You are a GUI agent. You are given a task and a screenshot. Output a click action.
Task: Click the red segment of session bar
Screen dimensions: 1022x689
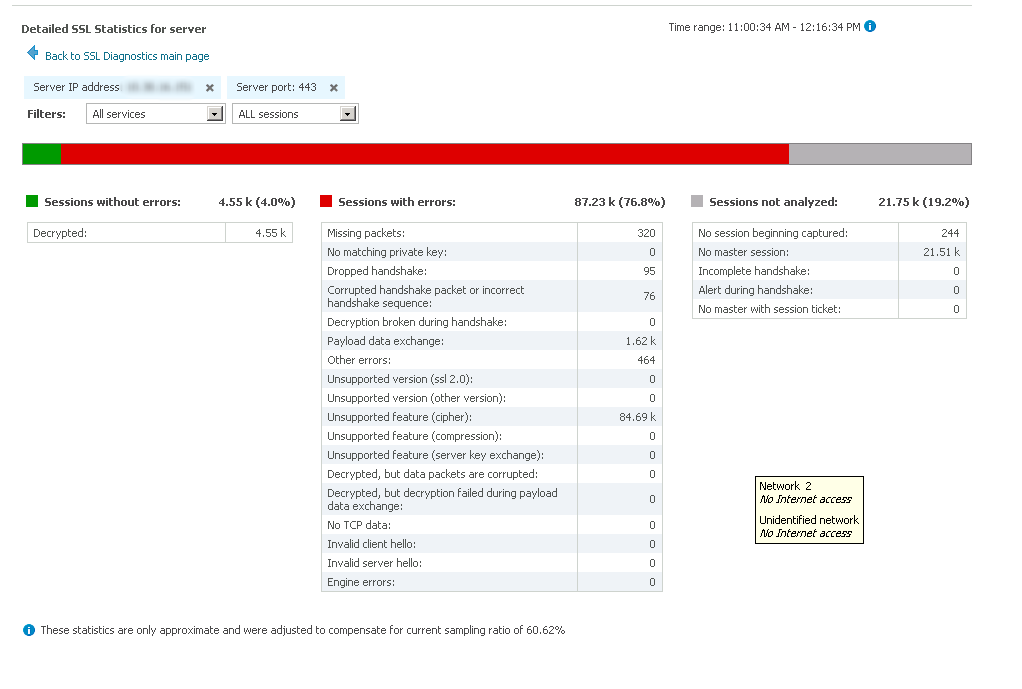point(425,154)
